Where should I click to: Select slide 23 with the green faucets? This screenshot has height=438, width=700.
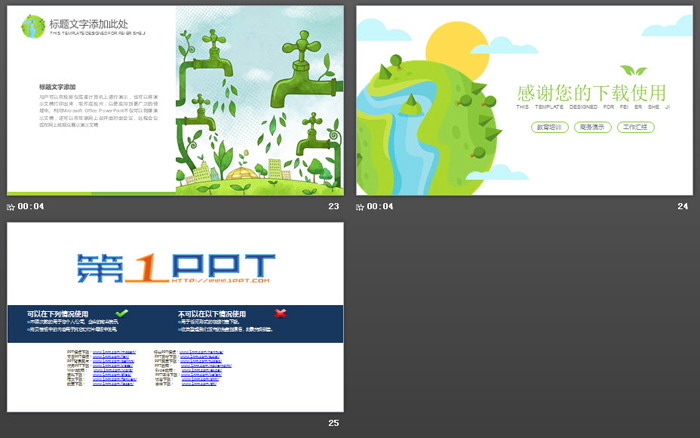point(175,100)
